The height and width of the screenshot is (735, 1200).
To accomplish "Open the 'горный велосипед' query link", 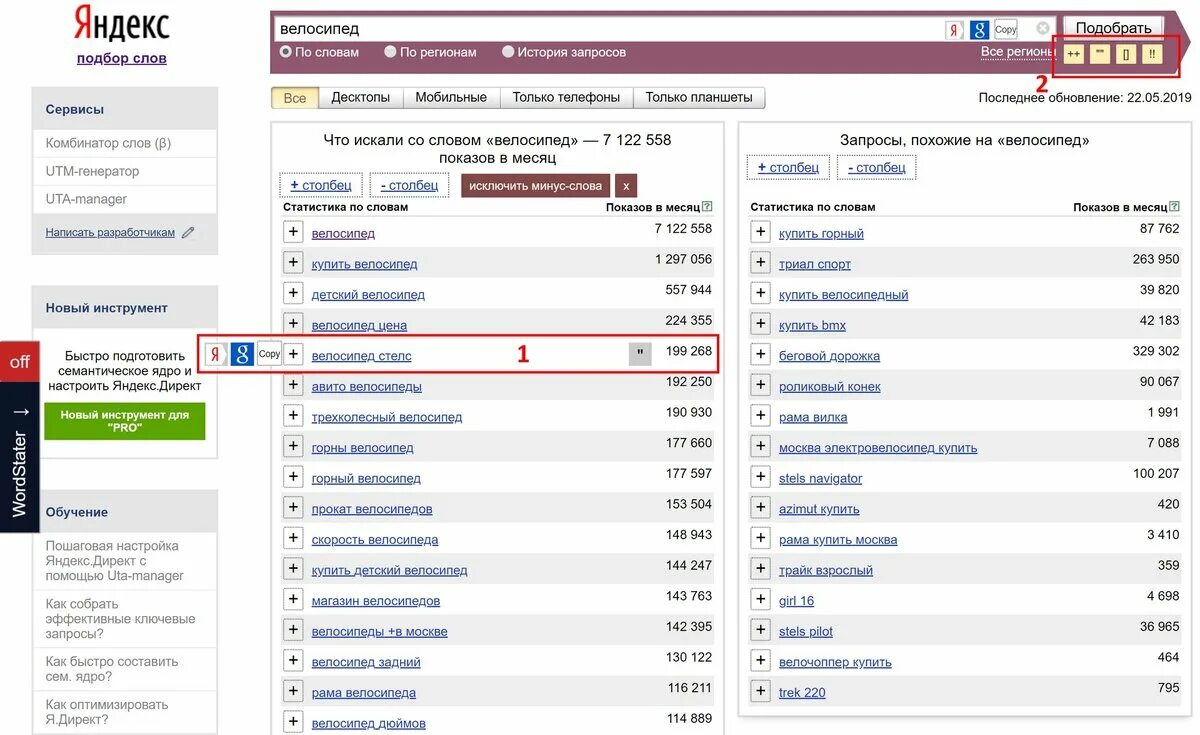I will (366, 478).
